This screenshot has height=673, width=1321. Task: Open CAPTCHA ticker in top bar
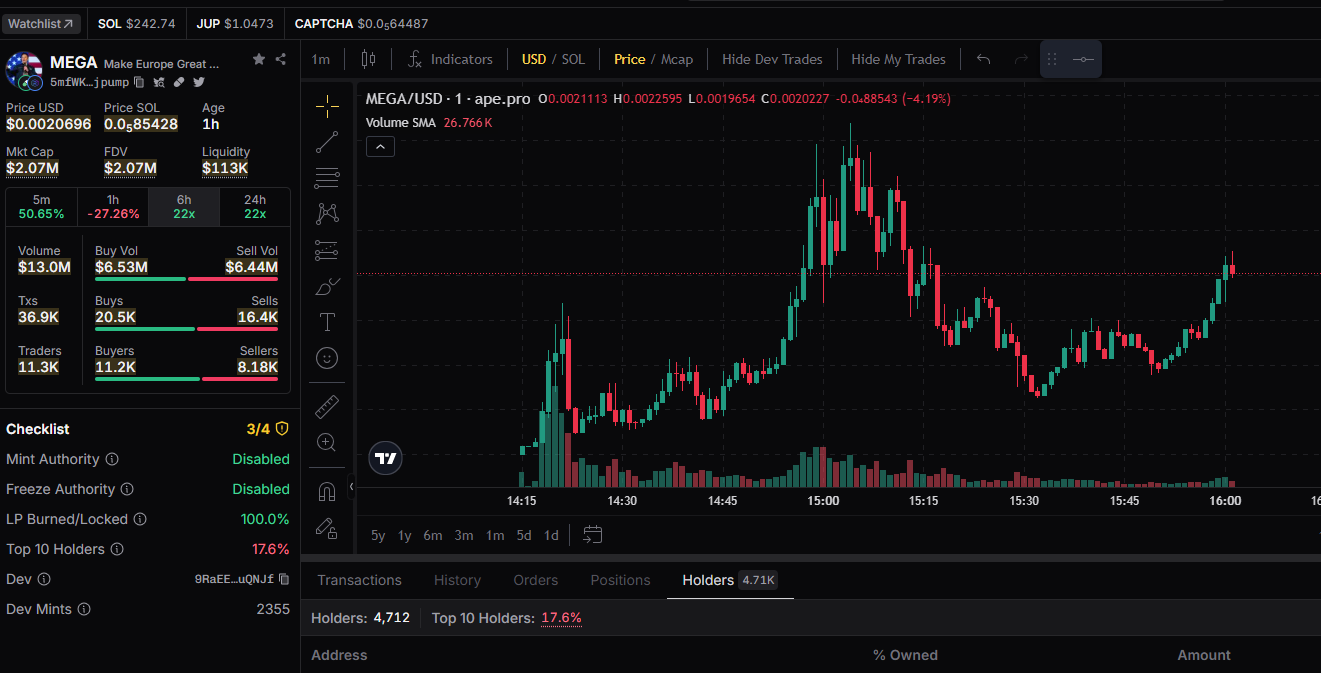[x=361, y=23]
